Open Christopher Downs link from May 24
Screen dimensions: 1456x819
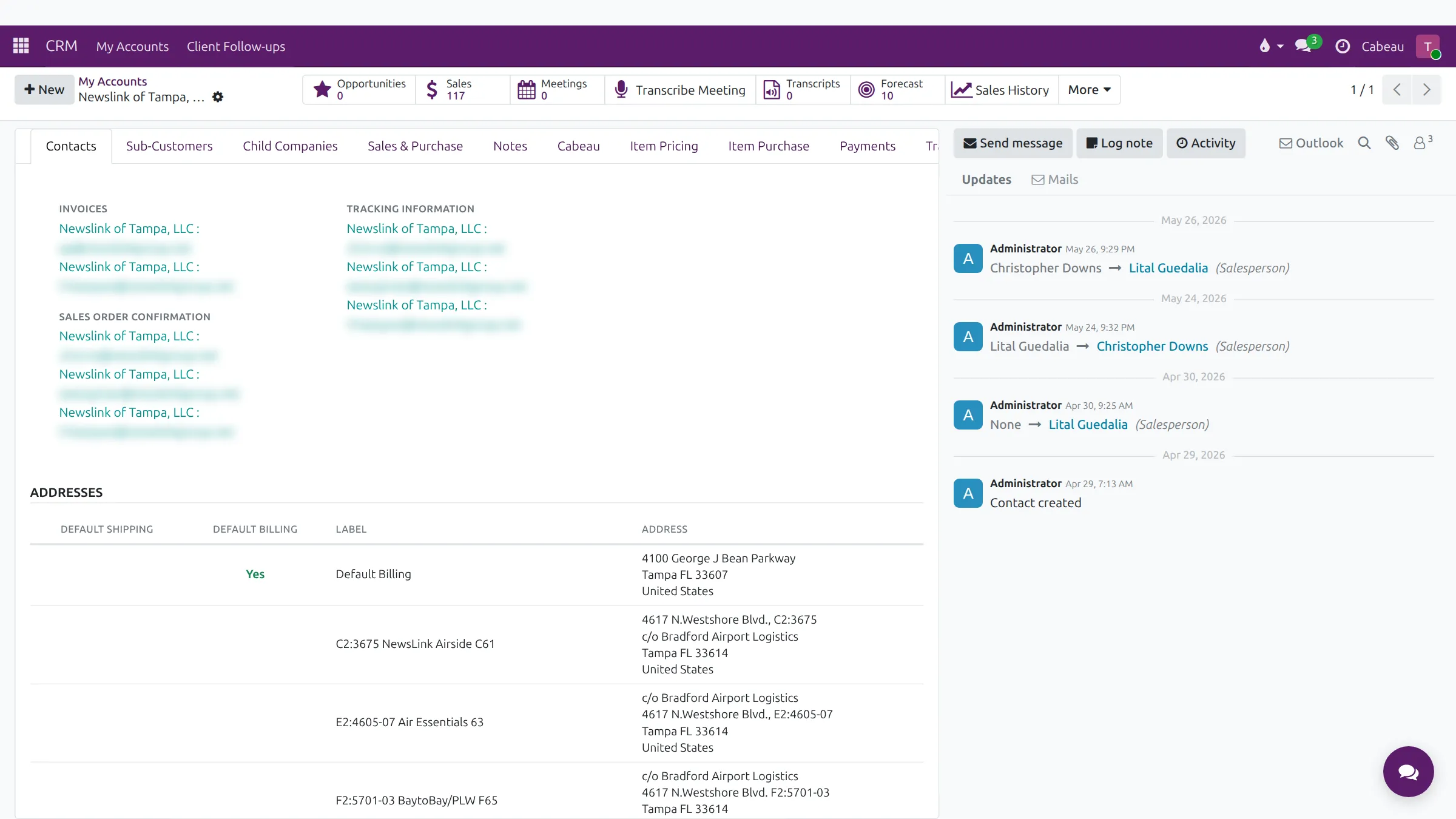1153,346
